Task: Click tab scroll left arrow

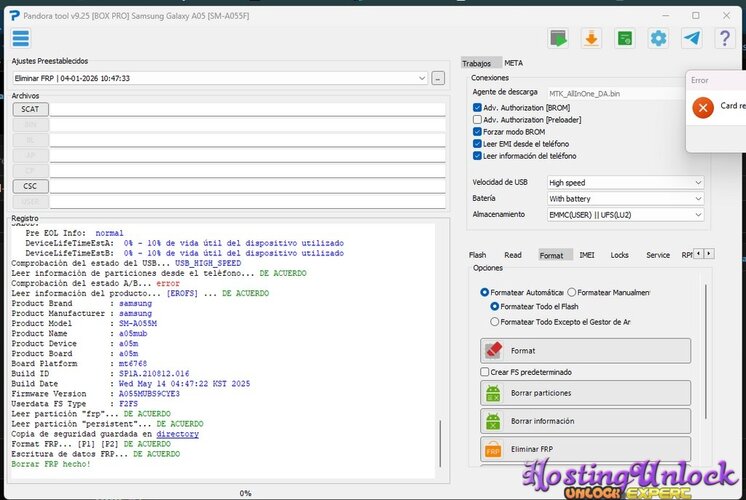Action: 698,254
